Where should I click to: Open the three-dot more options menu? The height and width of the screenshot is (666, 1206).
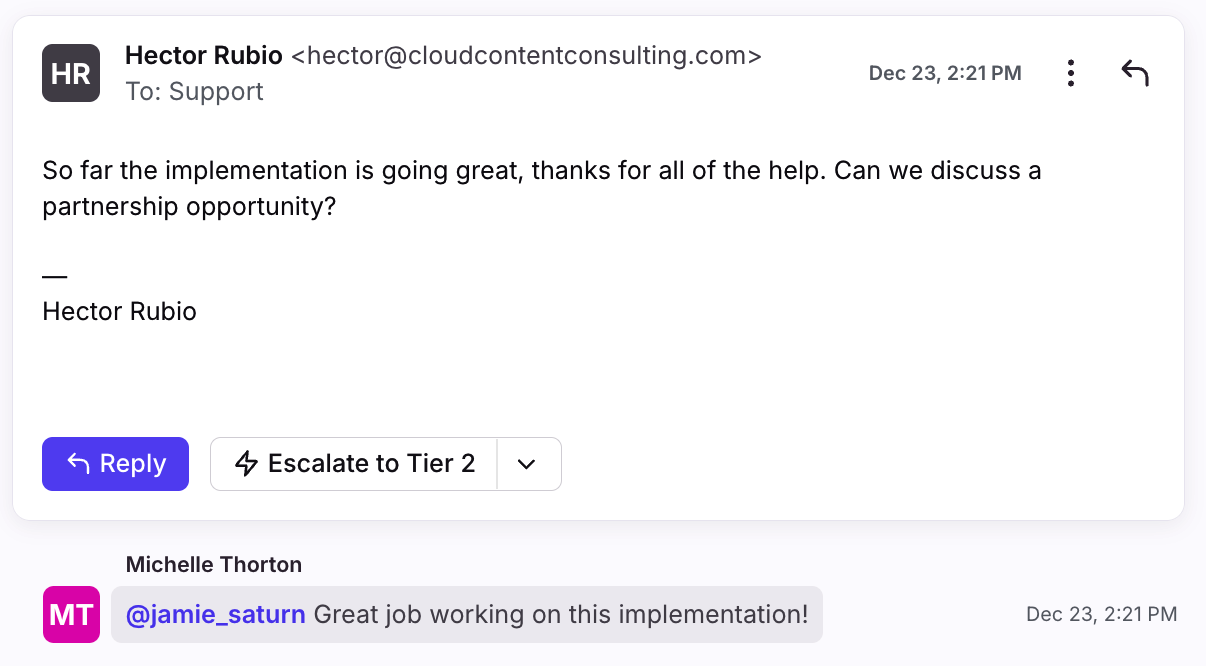pyautogui.click(x=1071, y=73)
